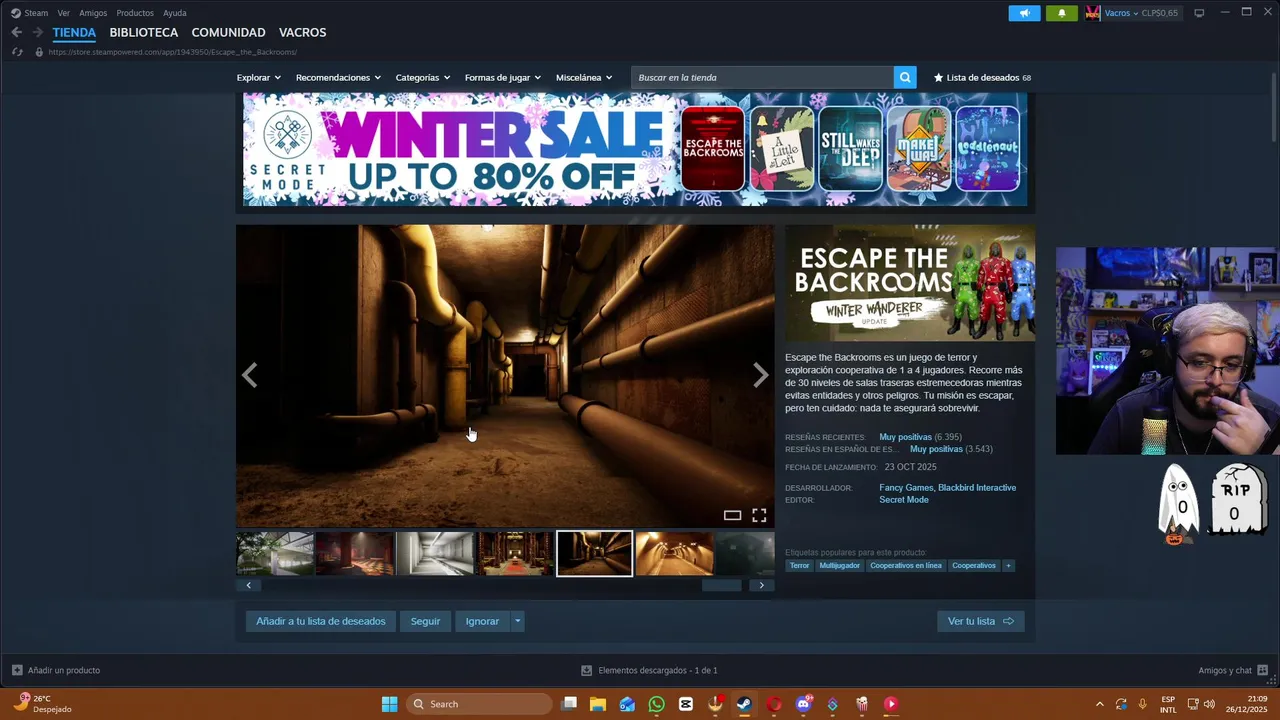Open the Secret Mode publisher link
This screenshot has width=1280, height=720.
(x=904, y=500)
